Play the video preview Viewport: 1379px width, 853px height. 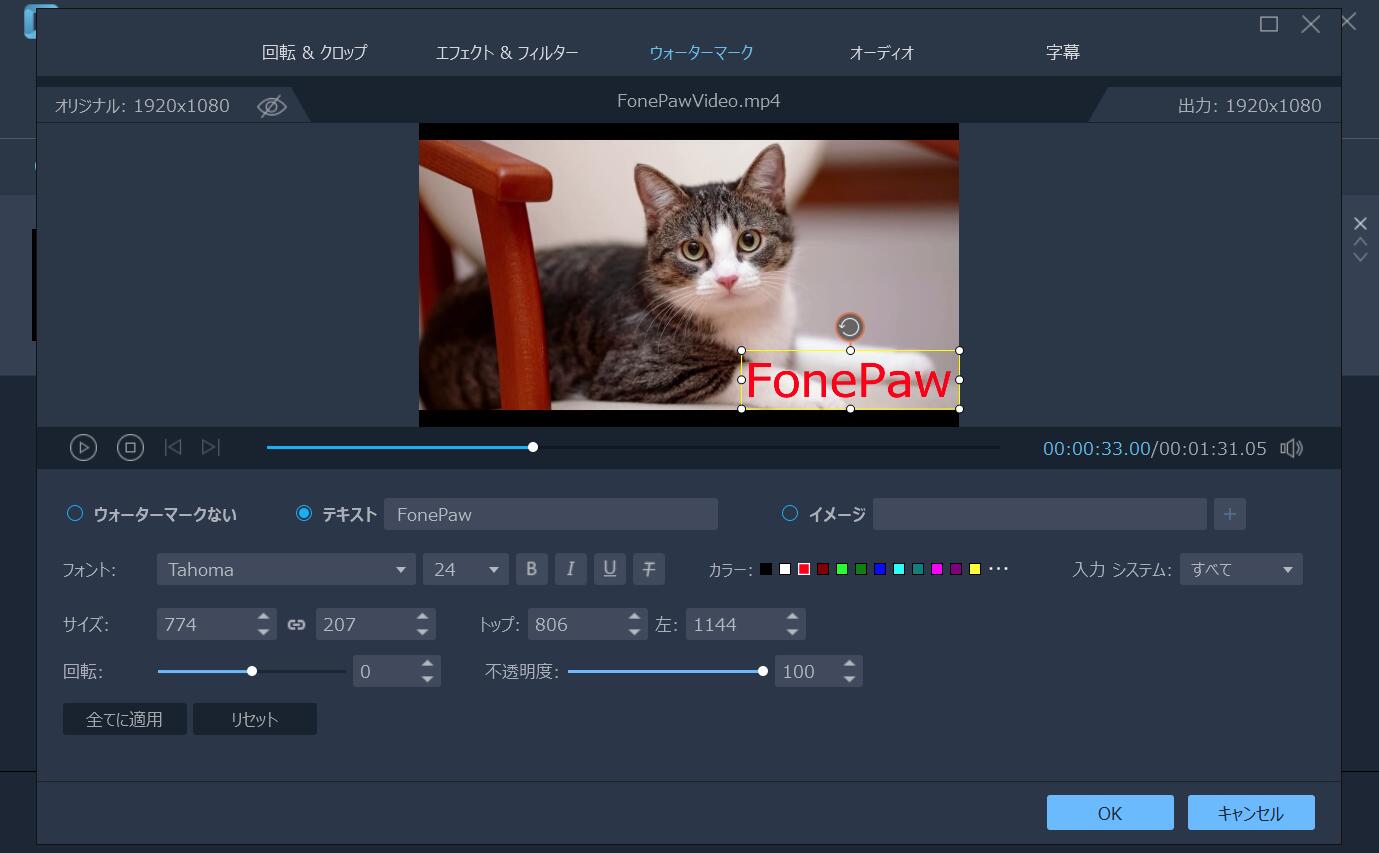pos(83,448)
